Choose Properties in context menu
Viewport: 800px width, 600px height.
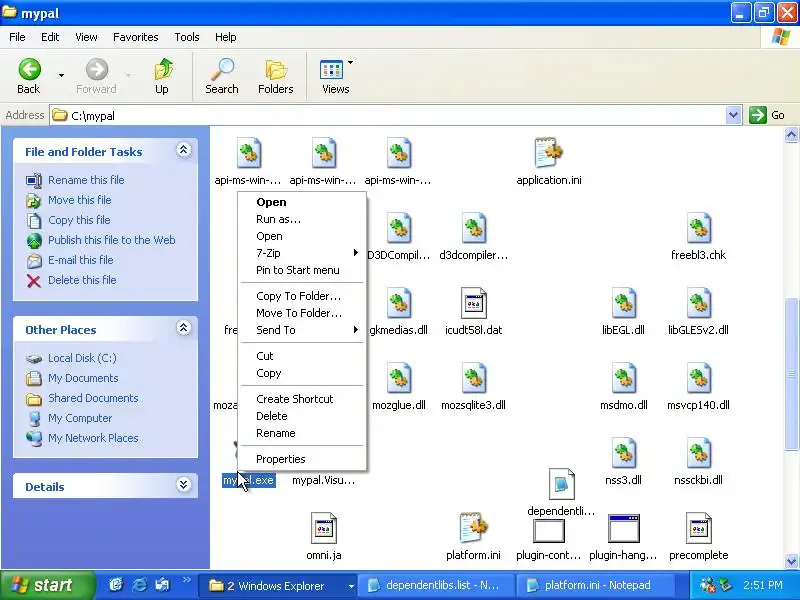tap(302, 459)
